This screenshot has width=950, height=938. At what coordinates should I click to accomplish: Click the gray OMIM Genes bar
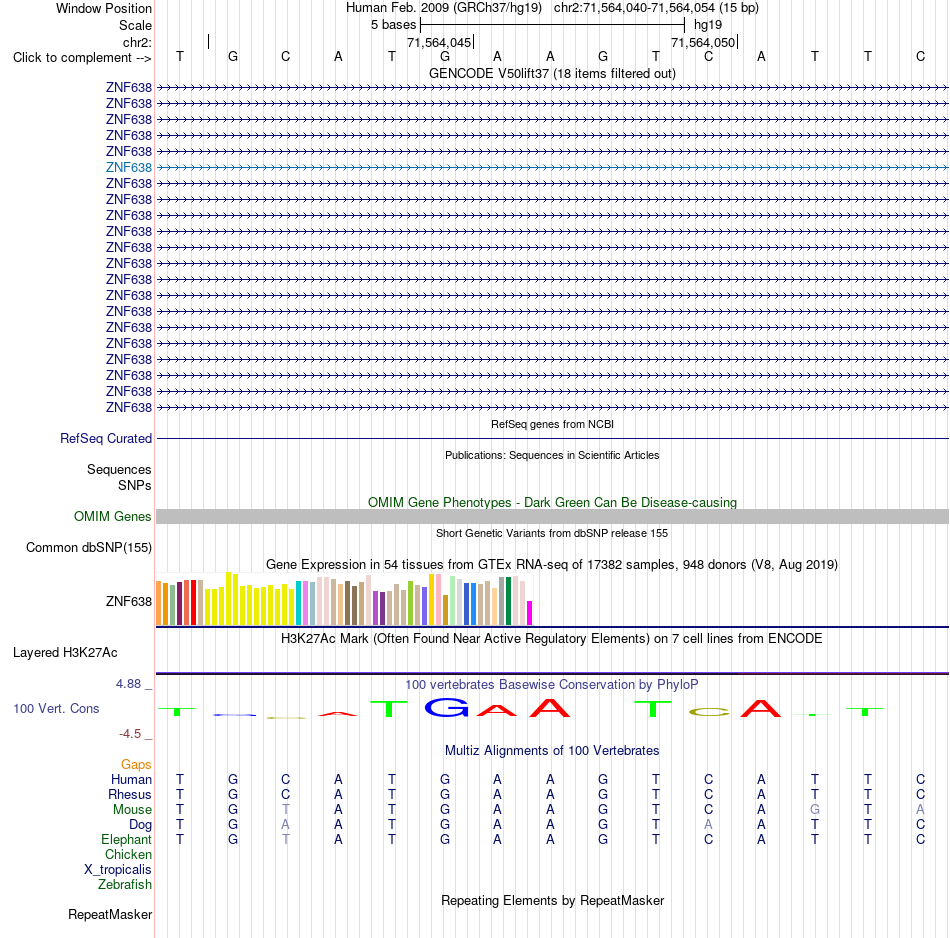[x=552, y=516]
